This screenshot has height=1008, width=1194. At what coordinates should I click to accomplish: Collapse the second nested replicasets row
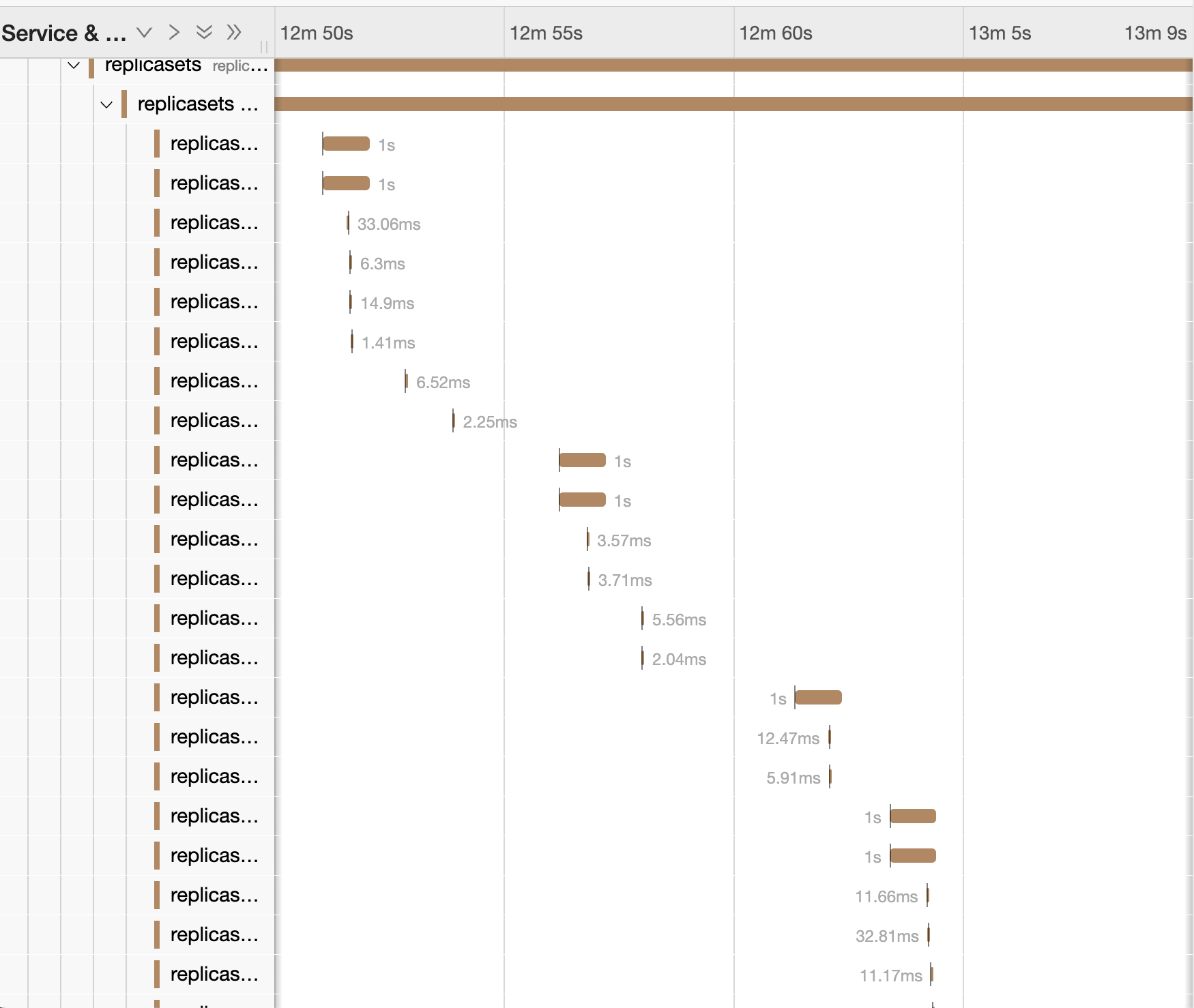tap(106, 104)
